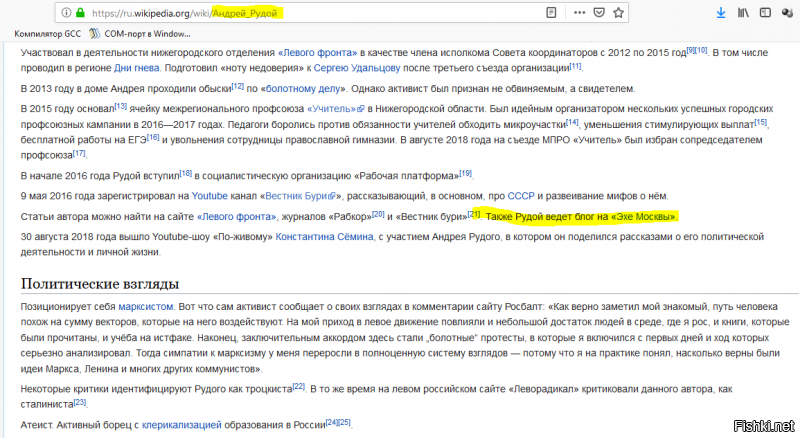
Task: Click the 'Политические взгляды' section heading
Action: [x=100, y=284]
